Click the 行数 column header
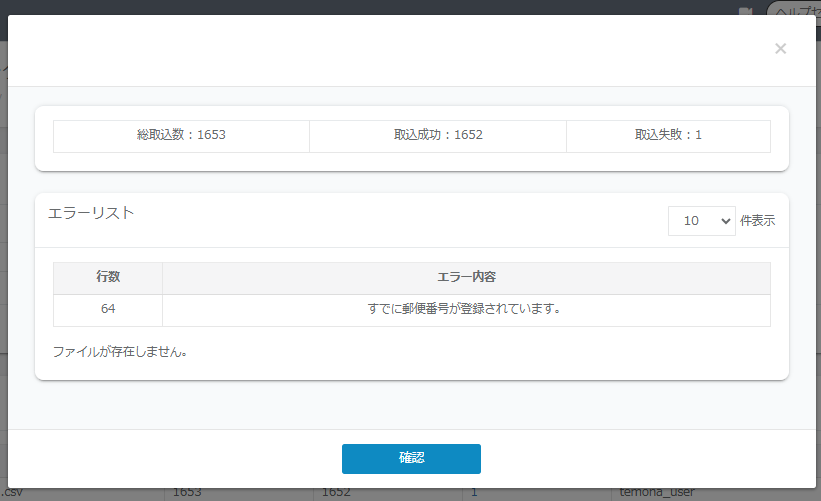 [x=108, y=278]
